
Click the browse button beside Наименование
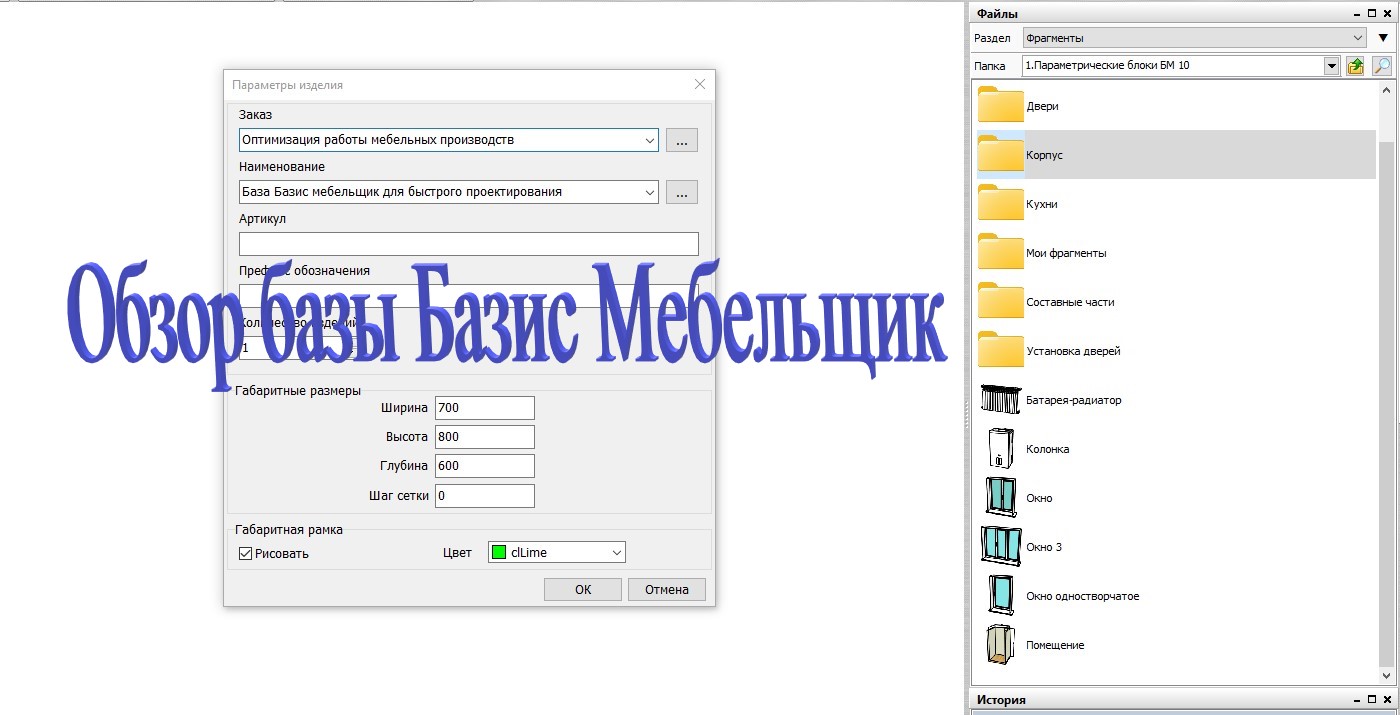coord(682,193)
